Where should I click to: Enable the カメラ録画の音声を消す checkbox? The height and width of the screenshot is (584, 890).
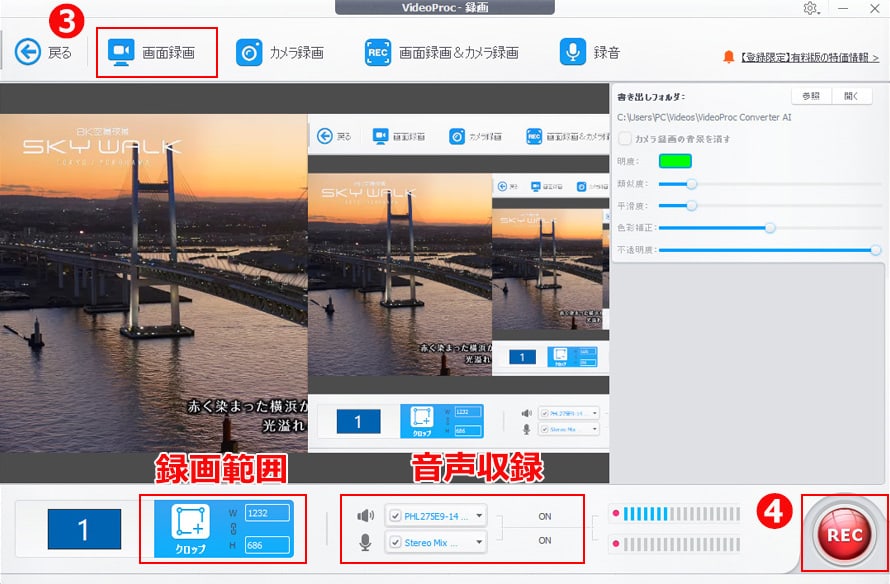click(624, 139)
